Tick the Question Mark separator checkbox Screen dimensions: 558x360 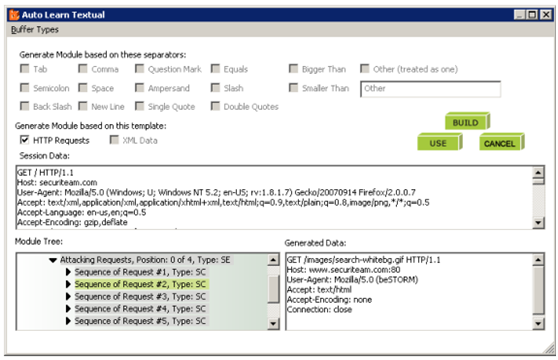click(140, 69)
